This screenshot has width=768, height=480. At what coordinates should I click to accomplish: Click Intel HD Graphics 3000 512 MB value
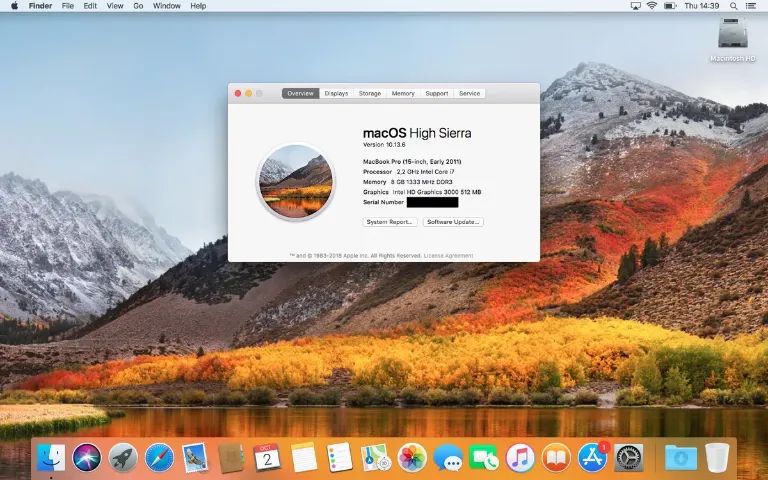click(437, 192)
